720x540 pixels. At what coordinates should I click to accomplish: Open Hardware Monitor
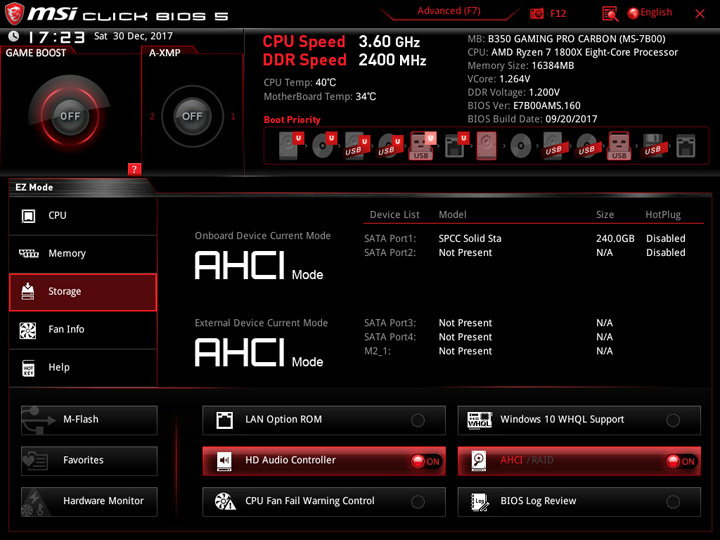click(89, 501)
